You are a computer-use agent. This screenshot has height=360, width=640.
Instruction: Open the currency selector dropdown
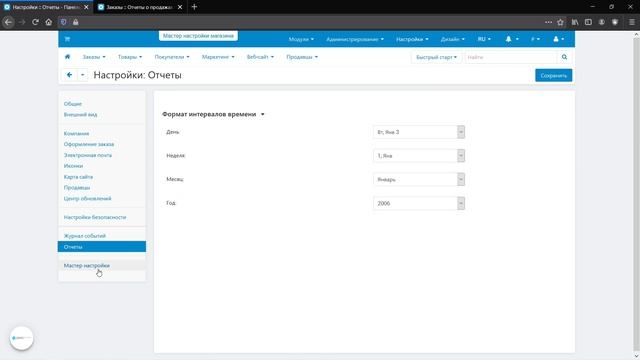(x=535, y=39)
